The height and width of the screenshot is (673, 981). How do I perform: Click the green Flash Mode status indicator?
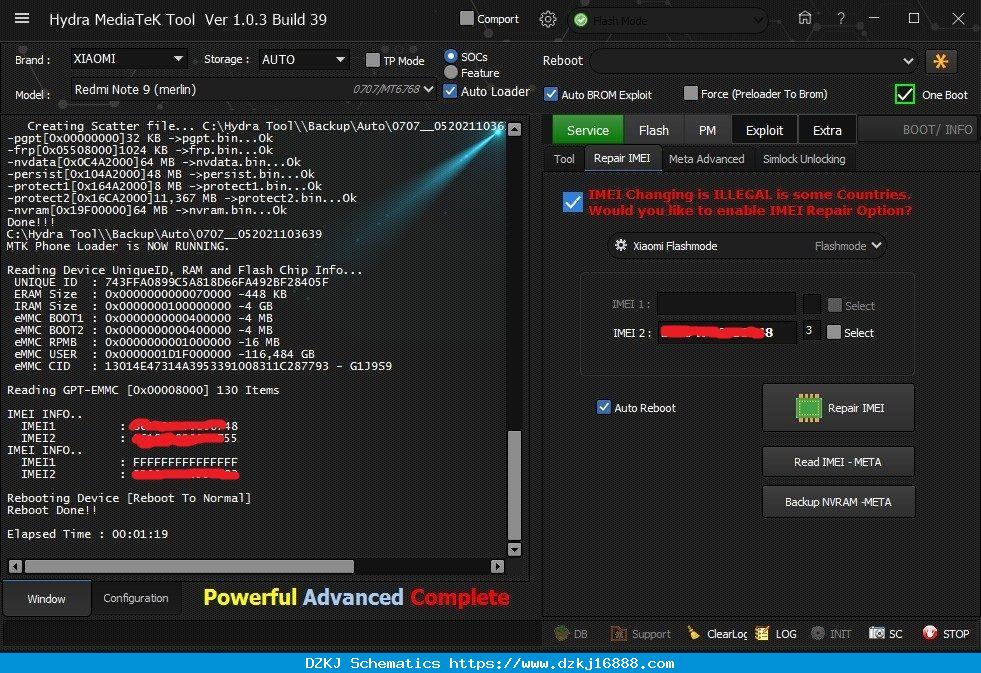(581, 20)
